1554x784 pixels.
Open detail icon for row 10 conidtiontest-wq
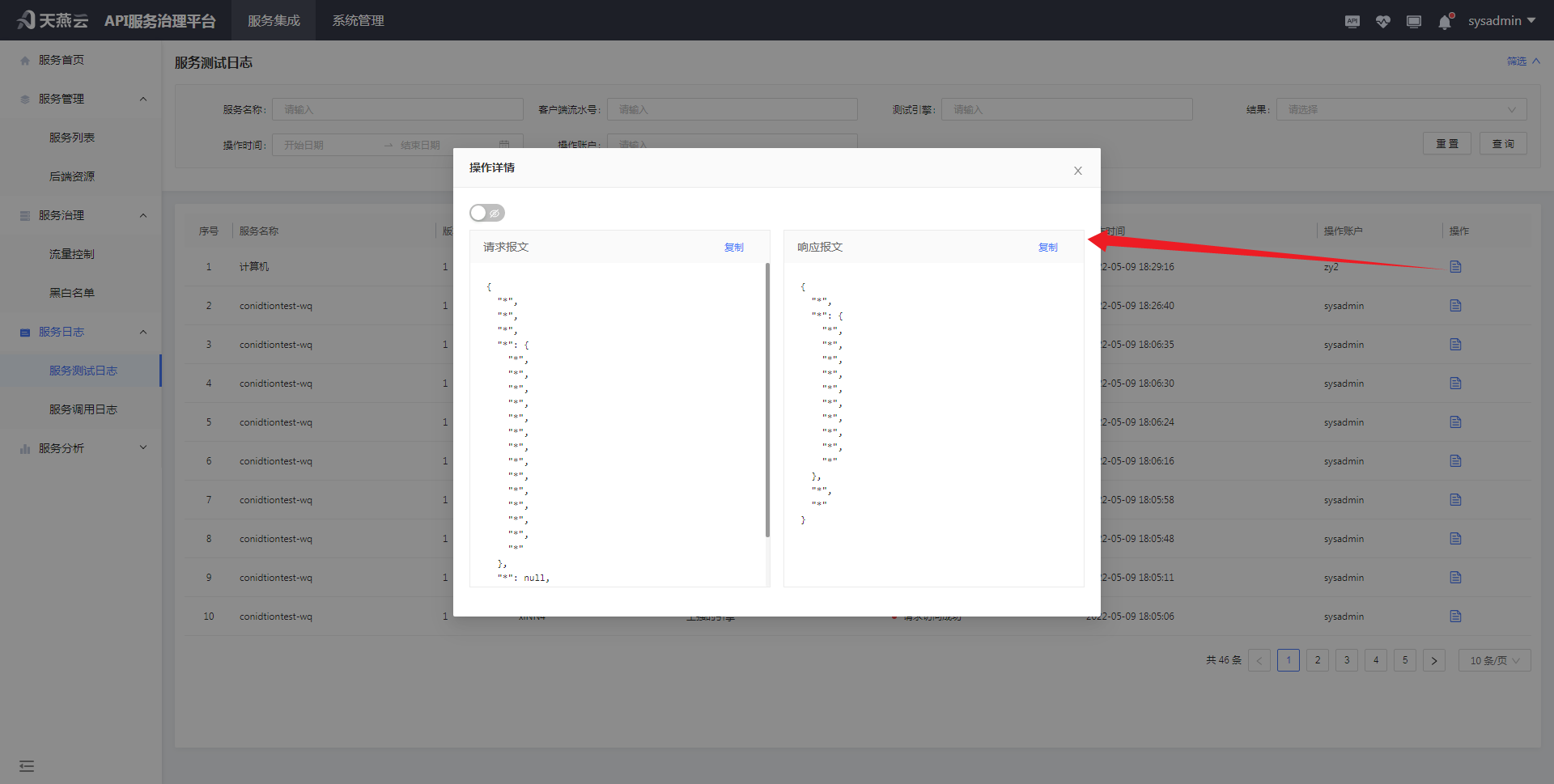1455,616
